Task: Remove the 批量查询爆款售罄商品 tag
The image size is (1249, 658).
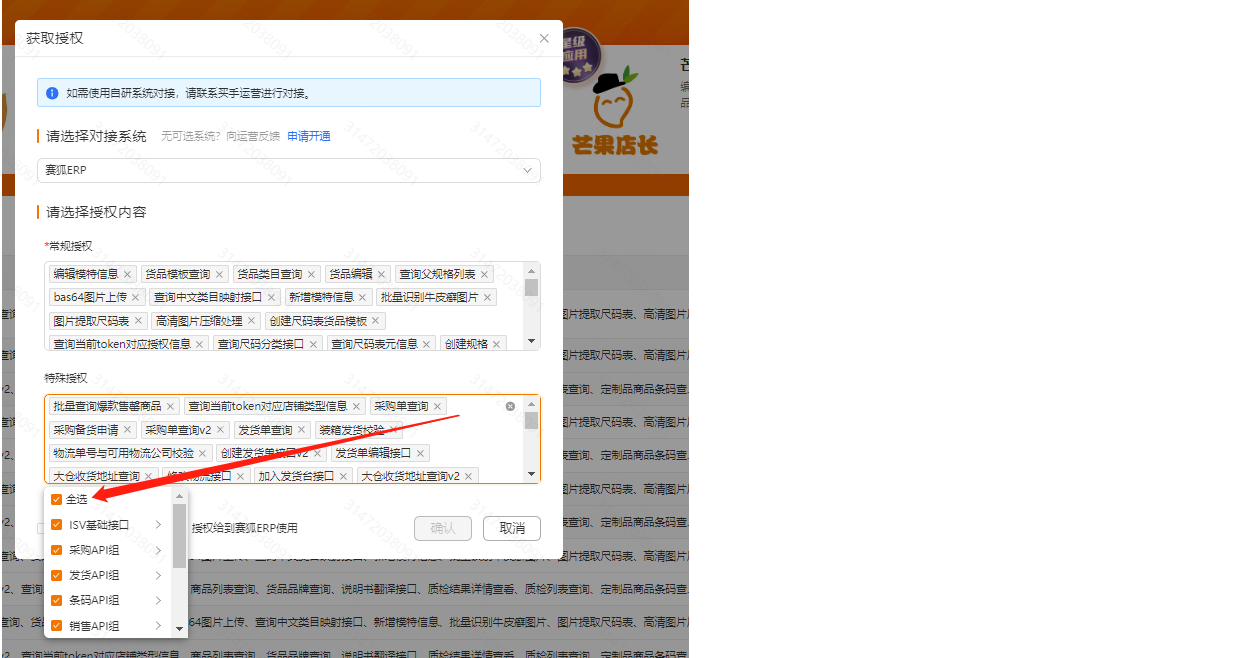Action: click(x=170, y=406)
